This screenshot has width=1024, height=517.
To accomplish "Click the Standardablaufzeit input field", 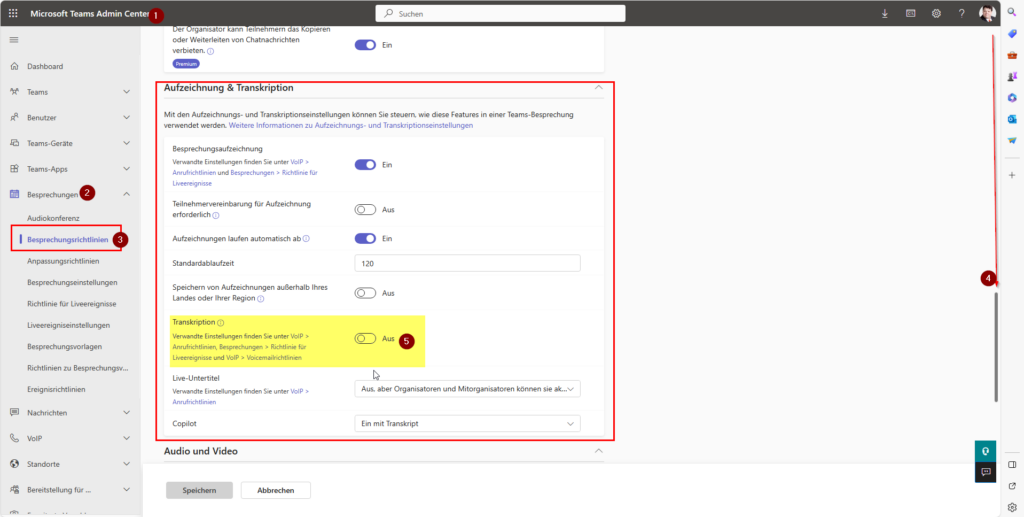I will click(x=467, y=263).
